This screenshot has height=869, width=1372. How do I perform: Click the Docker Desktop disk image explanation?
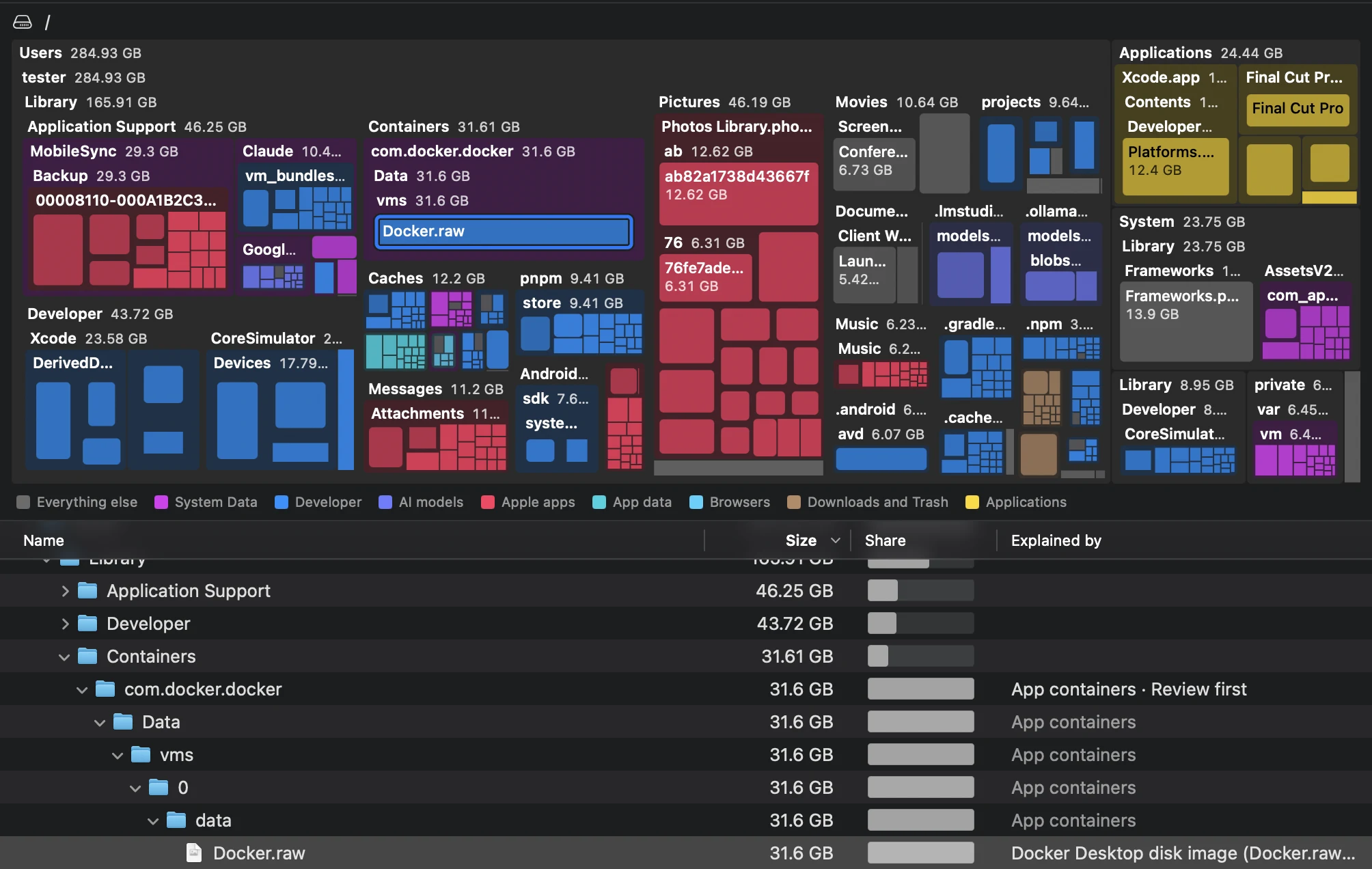[1183, 853]
